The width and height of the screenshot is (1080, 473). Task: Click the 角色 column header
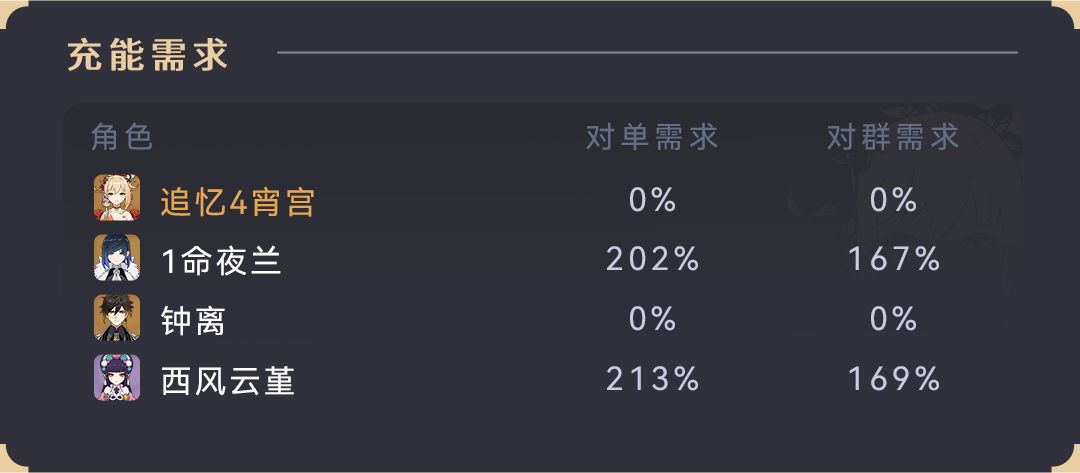tap(122, 137)
